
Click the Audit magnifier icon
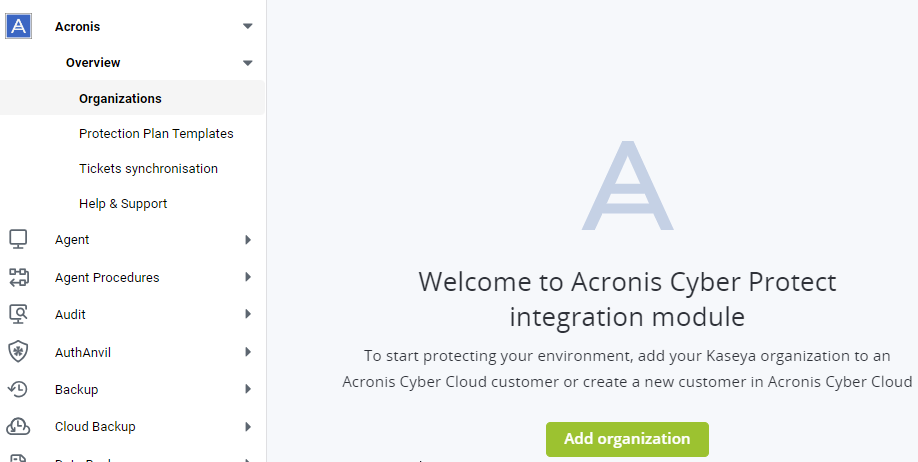point(18,314)
